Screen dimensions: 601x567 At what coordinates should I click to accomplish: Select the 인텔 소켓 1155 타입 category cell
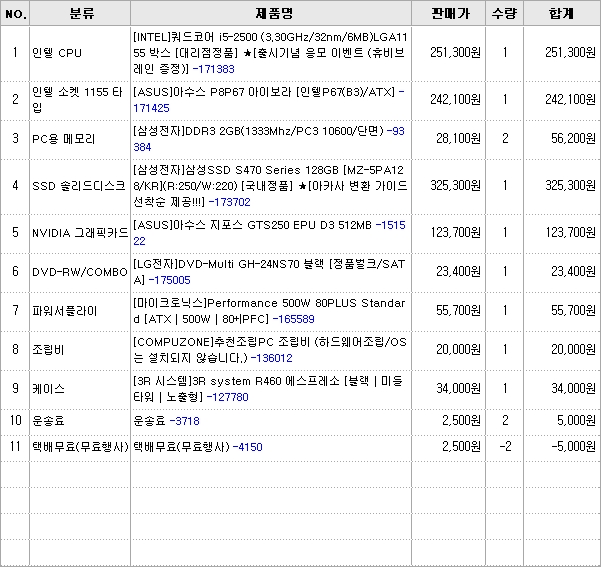coord(77,100)
